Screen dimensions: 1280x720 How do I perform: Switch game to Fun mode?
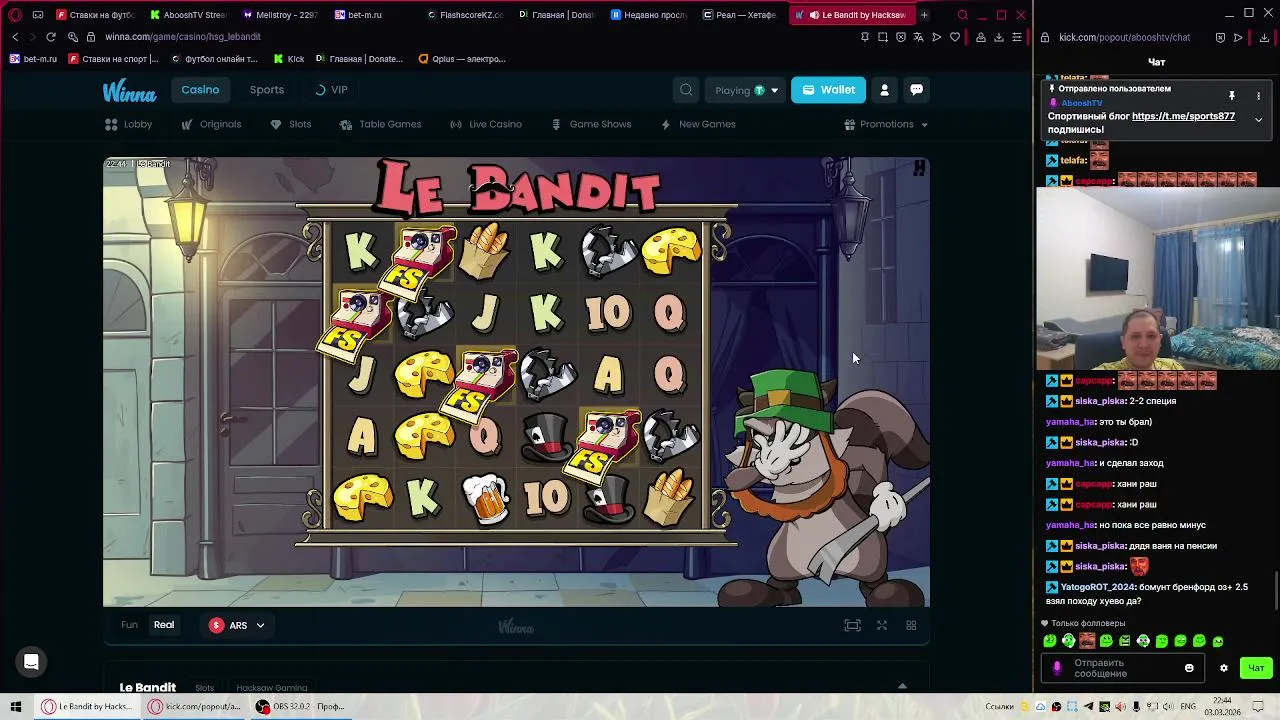pos(129,625)
